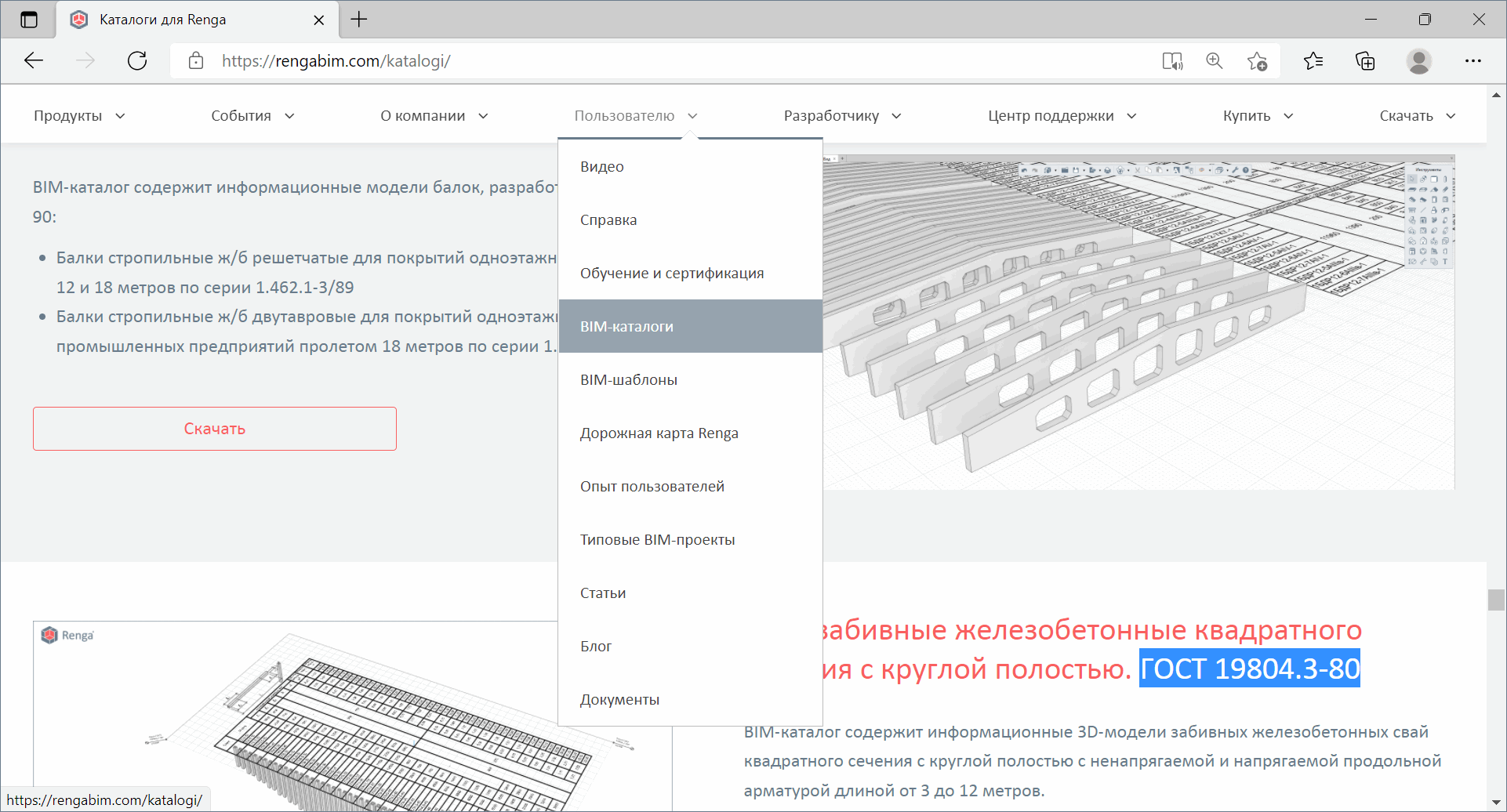Open the browser profile avatar
Viewport: 1507px width, 812px height.
pos(1418,61)
